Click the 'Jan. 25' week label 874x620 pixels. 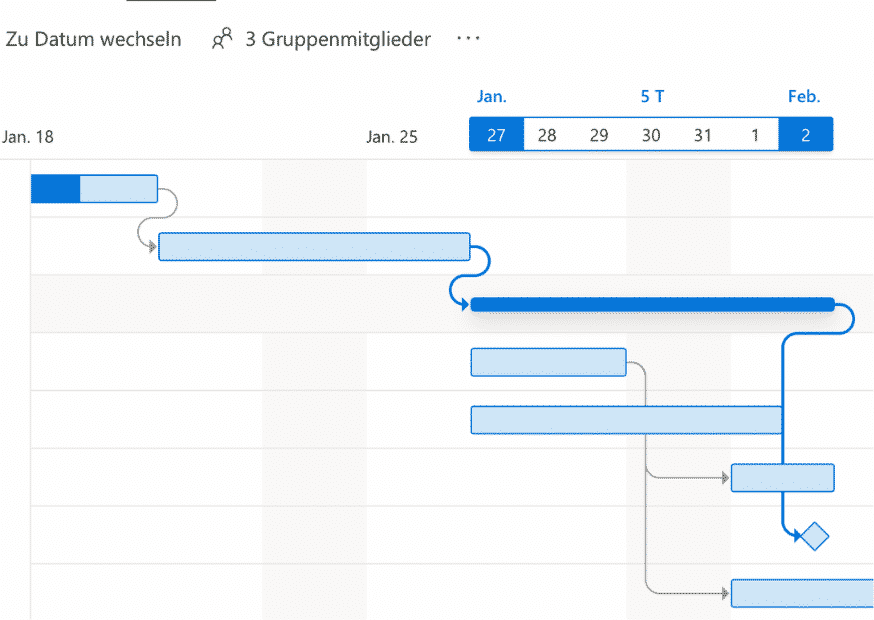pyautogui.click(x=392, y=137)
